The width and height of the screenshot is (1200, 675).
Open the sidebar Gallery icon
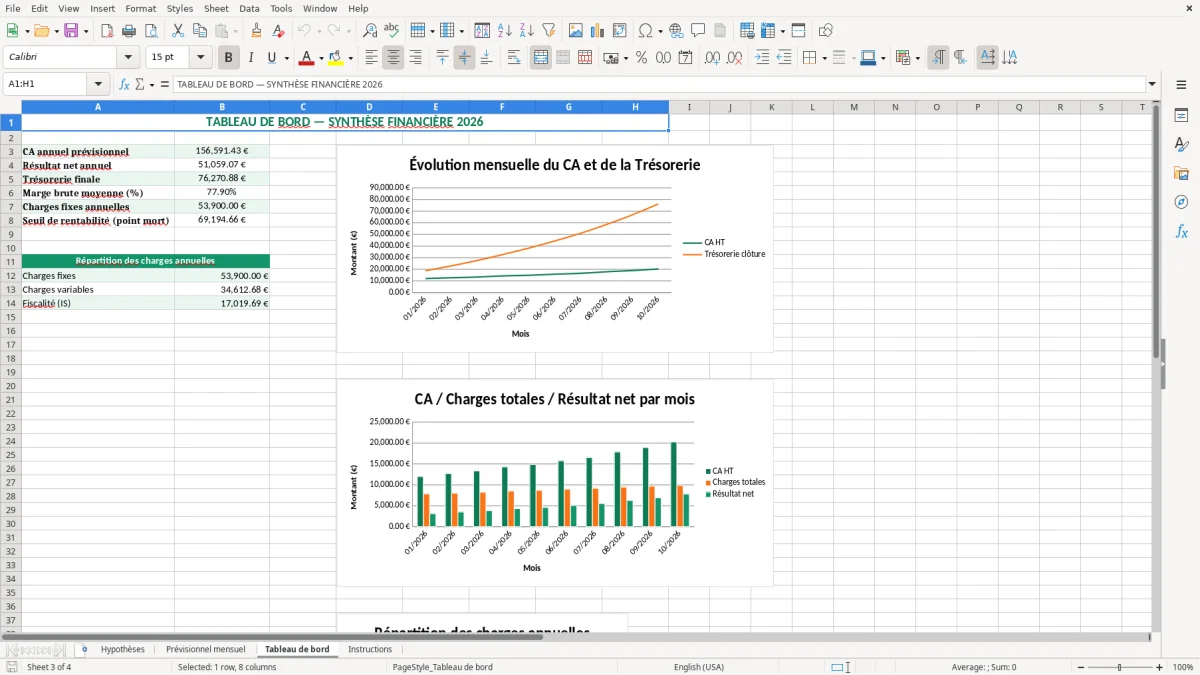(1181, 173)
